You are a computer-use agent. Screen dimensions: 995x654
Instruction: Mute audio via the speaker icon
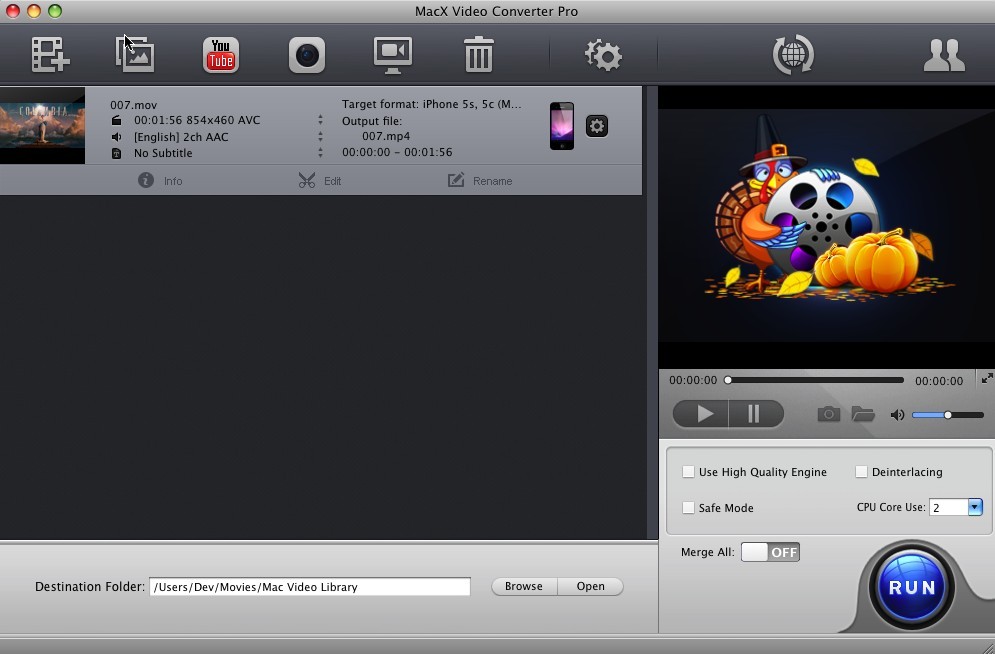897,415
